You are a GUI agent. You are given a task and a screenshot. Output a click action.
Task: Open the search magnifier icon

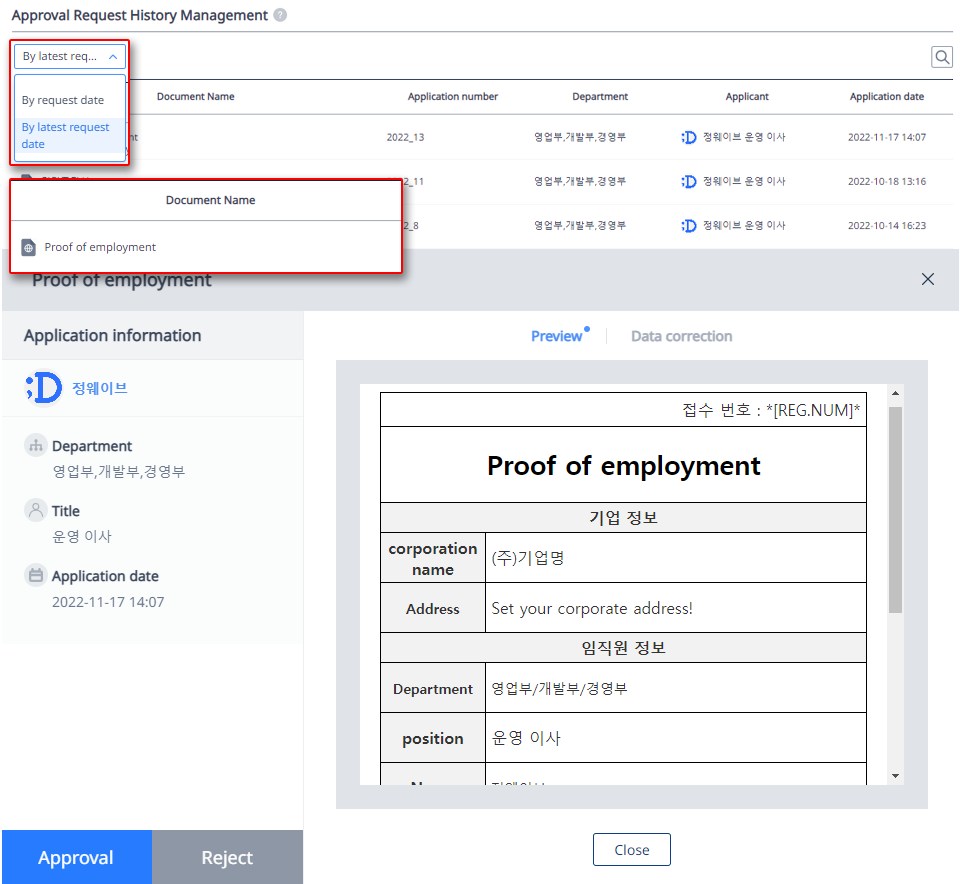(x=942, y=57)
